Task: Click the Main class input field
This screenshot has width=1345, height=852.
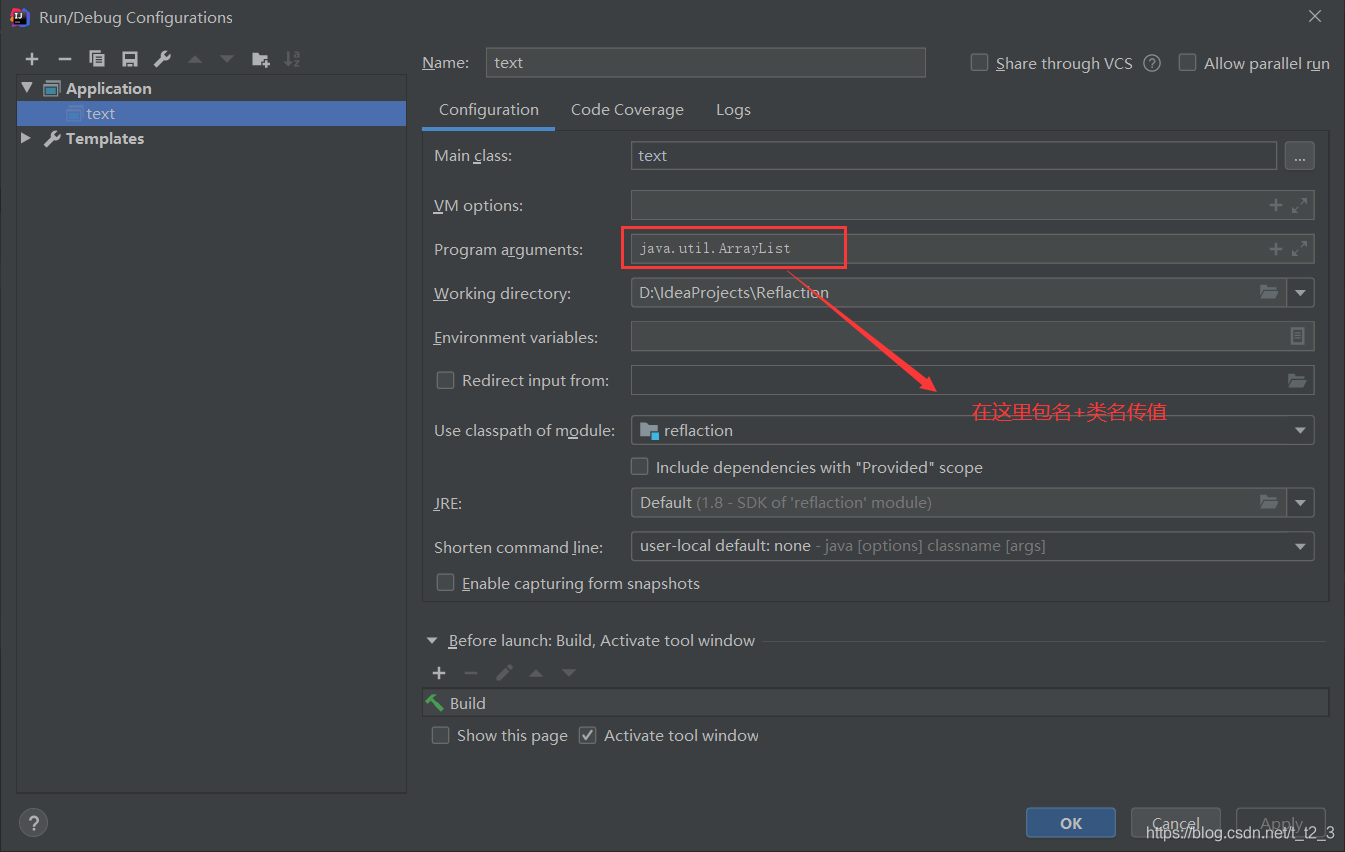Action: coord(954,156)
